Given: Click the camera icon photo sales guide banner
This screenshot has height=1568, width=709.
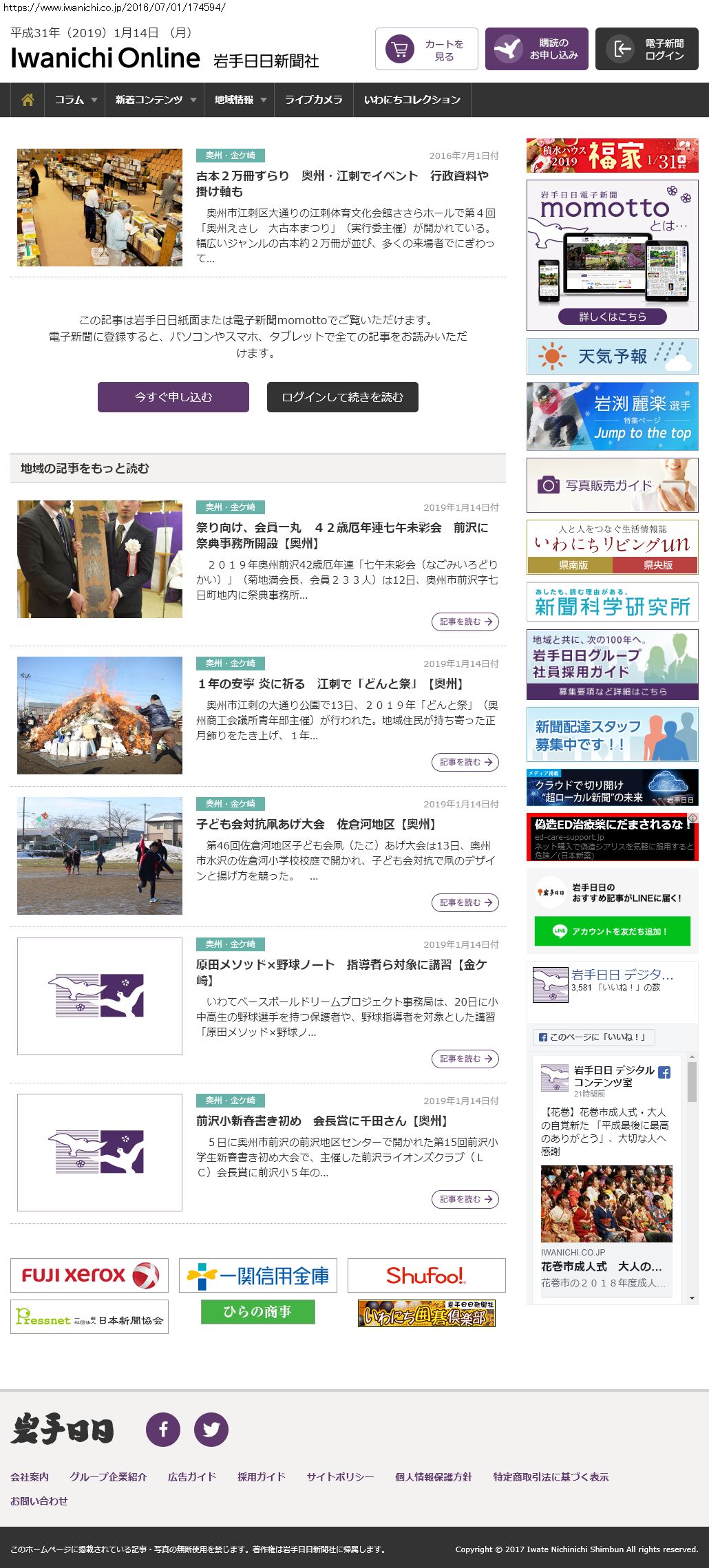Looking at the screenshot, I should coord(612,485).
